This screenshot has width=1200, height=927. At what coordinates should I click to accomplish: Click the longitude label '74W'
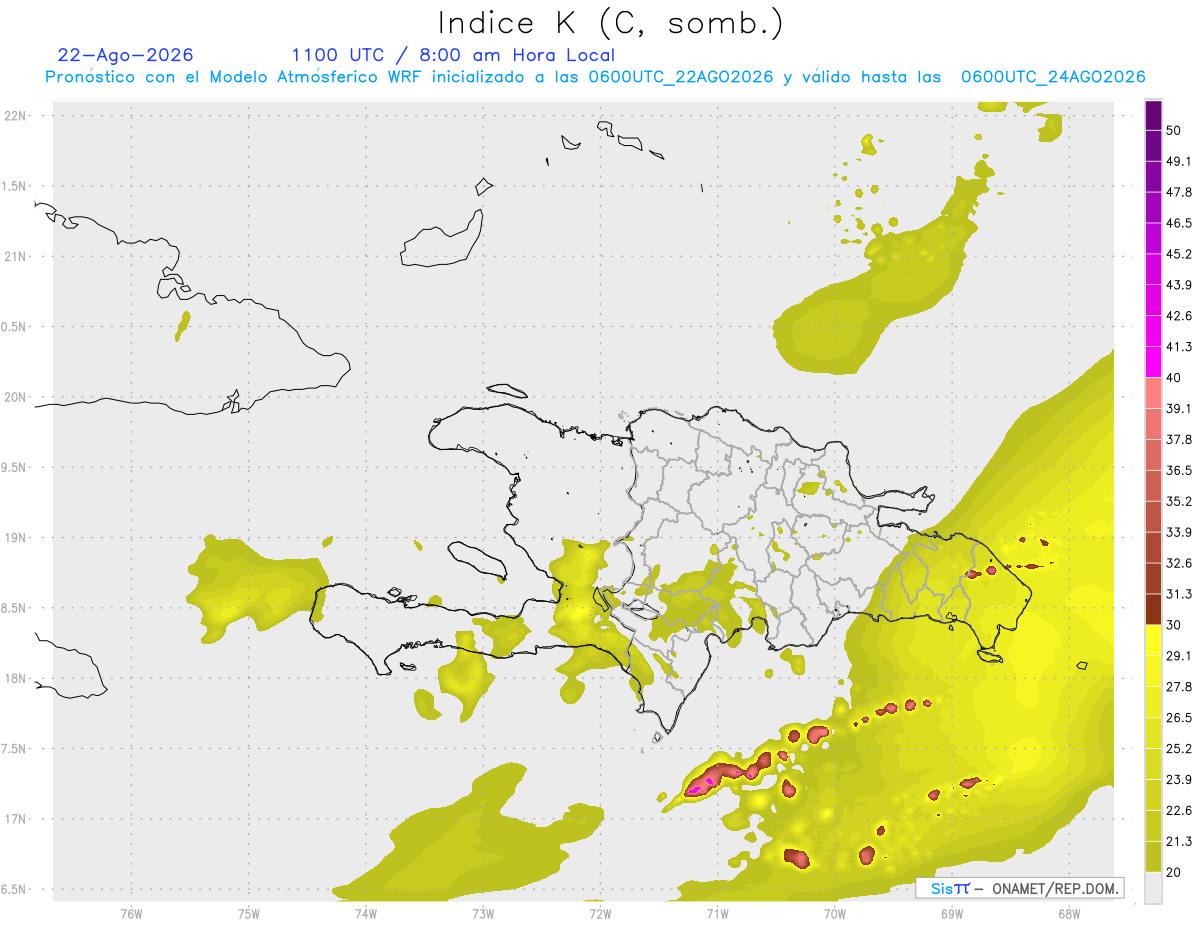tap(365, 913)
